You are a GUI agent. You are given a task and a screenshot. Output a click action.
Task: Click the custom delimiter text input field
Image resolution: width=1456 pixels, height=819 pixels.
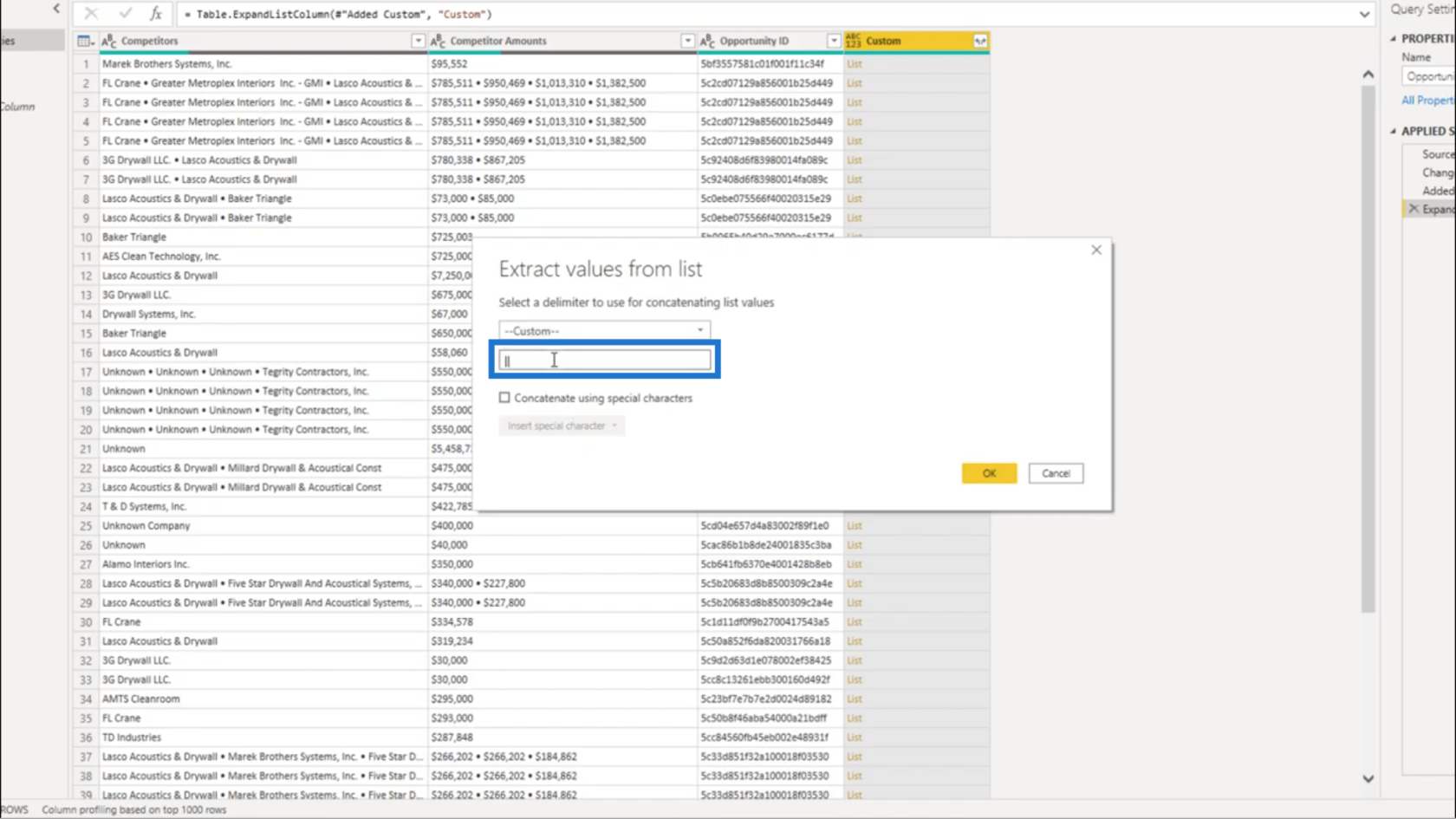pos(604,361)
